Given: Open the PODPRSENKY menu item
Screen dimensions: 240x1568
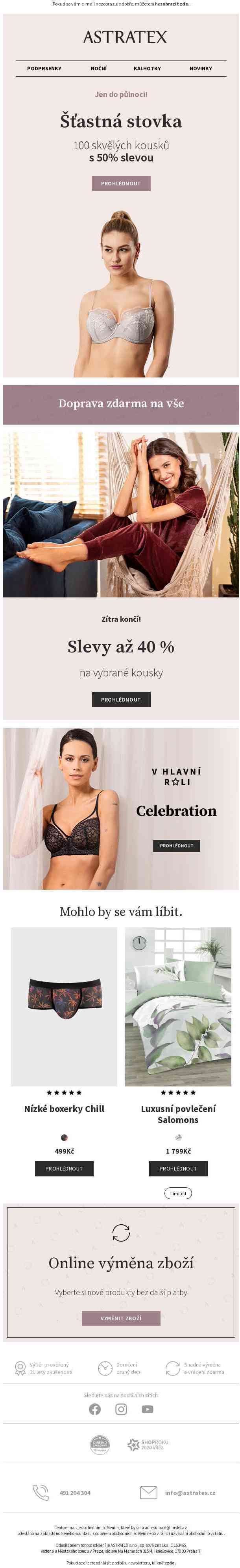Looking at the screenshot, I should (44, 69).
